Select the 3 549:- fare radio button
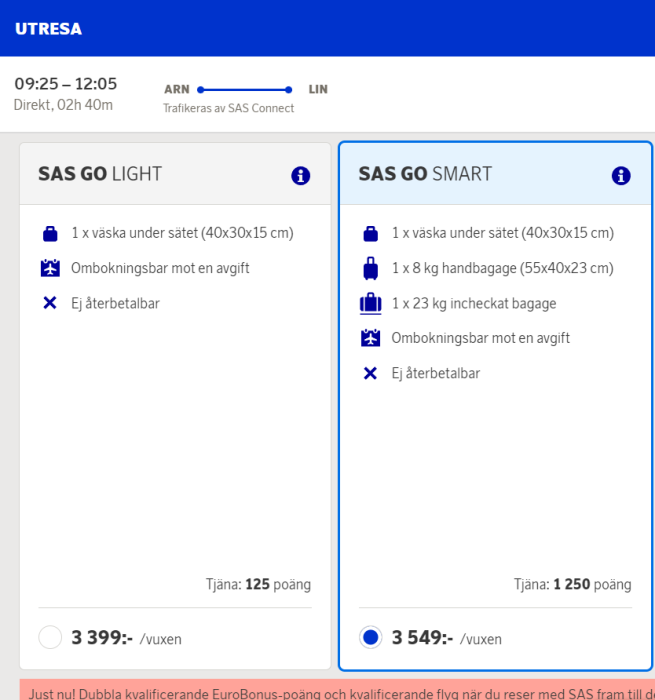The height and width of the screenshot is (700, 655). [371, 638]
